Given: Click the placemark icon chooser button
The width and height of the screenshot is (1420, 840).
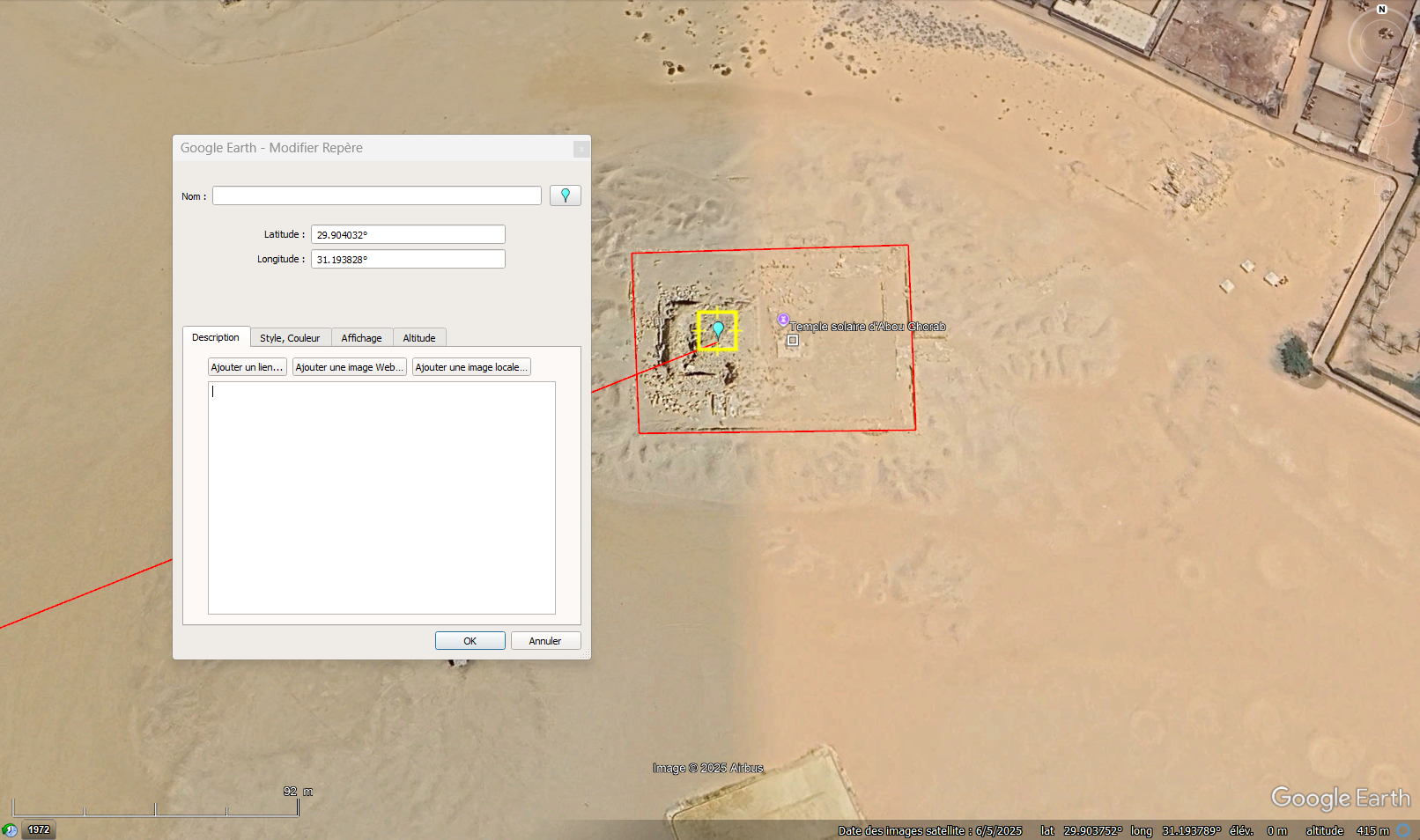Looking at the screenshot, I should click(x=565, y=195).
